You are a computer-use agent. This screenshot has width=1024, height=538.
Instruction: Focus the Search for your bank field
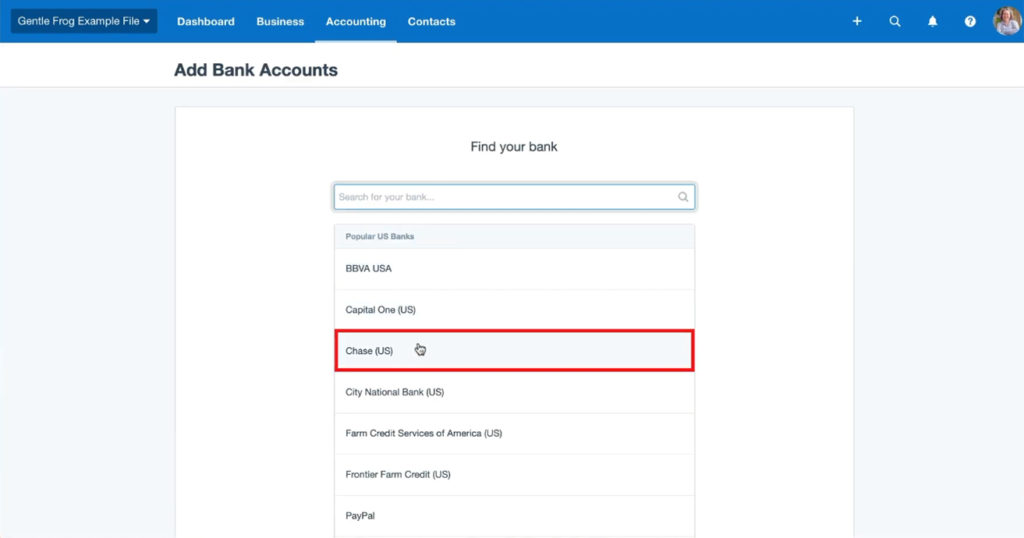coord(514,197)
